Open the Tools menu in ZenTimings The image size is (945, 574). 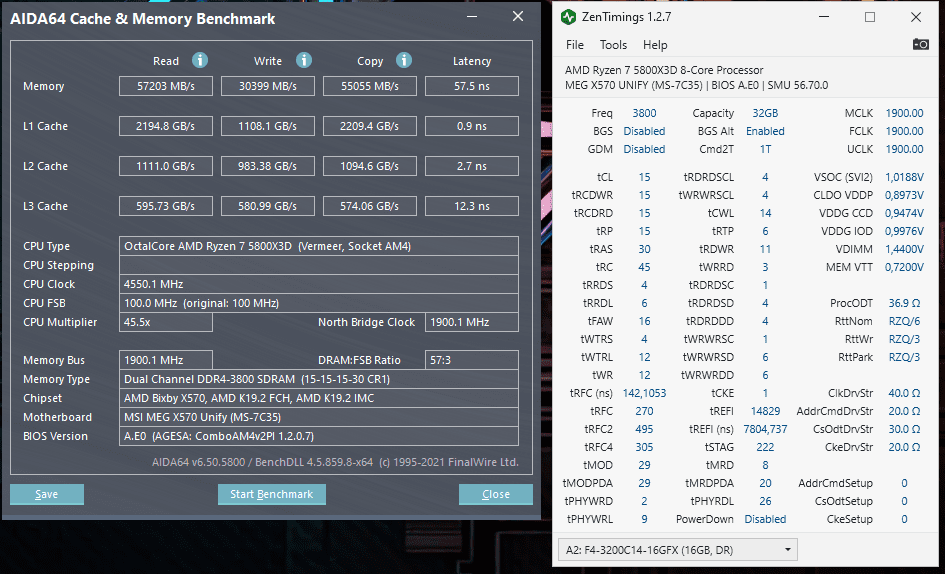click(613, 45)
